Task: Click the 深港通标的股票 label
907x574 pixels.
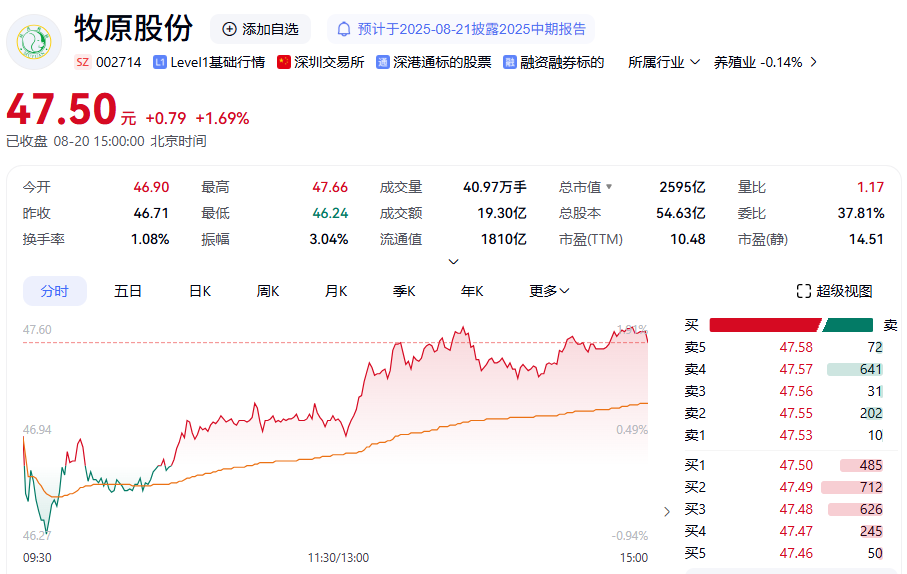Action: (442, 62)
